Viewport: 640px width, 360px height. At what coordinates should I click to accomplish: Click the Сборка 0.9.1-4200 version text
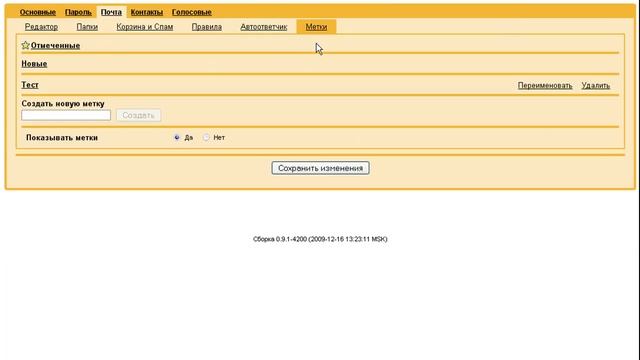(x=320, y=239)
